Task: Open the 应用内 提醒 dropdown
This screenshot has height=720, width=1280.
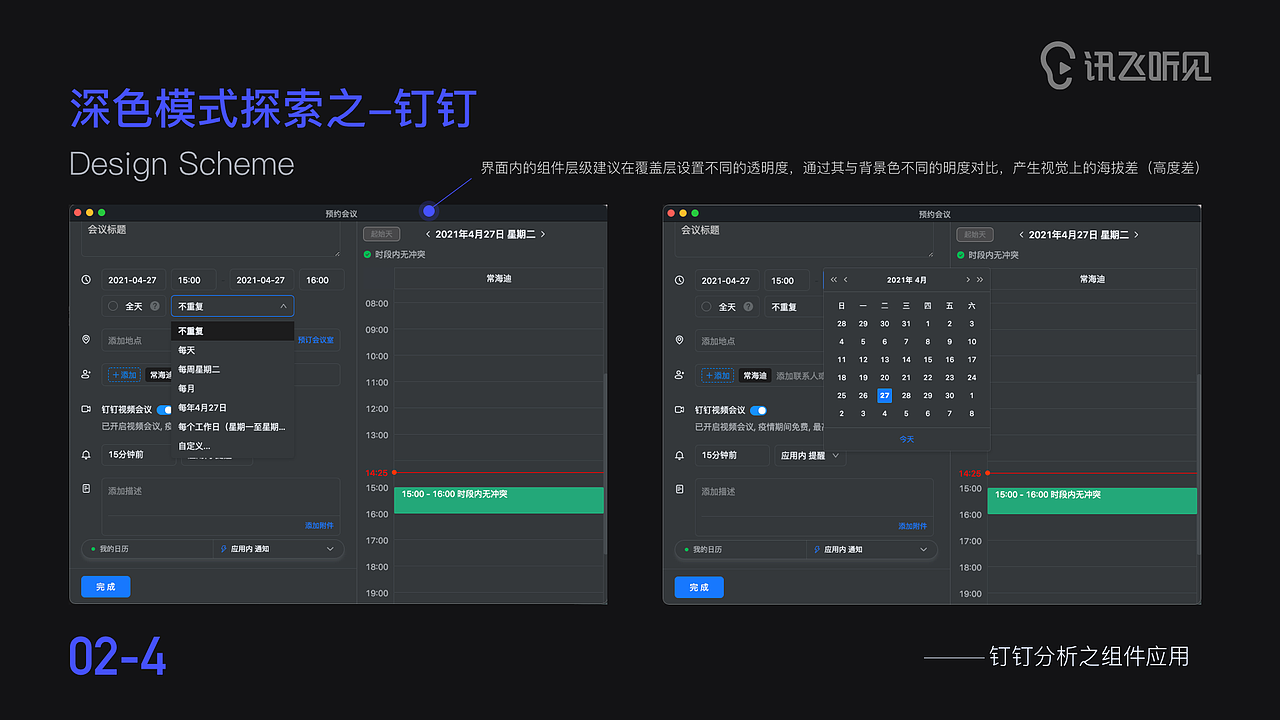Action: 810,455
